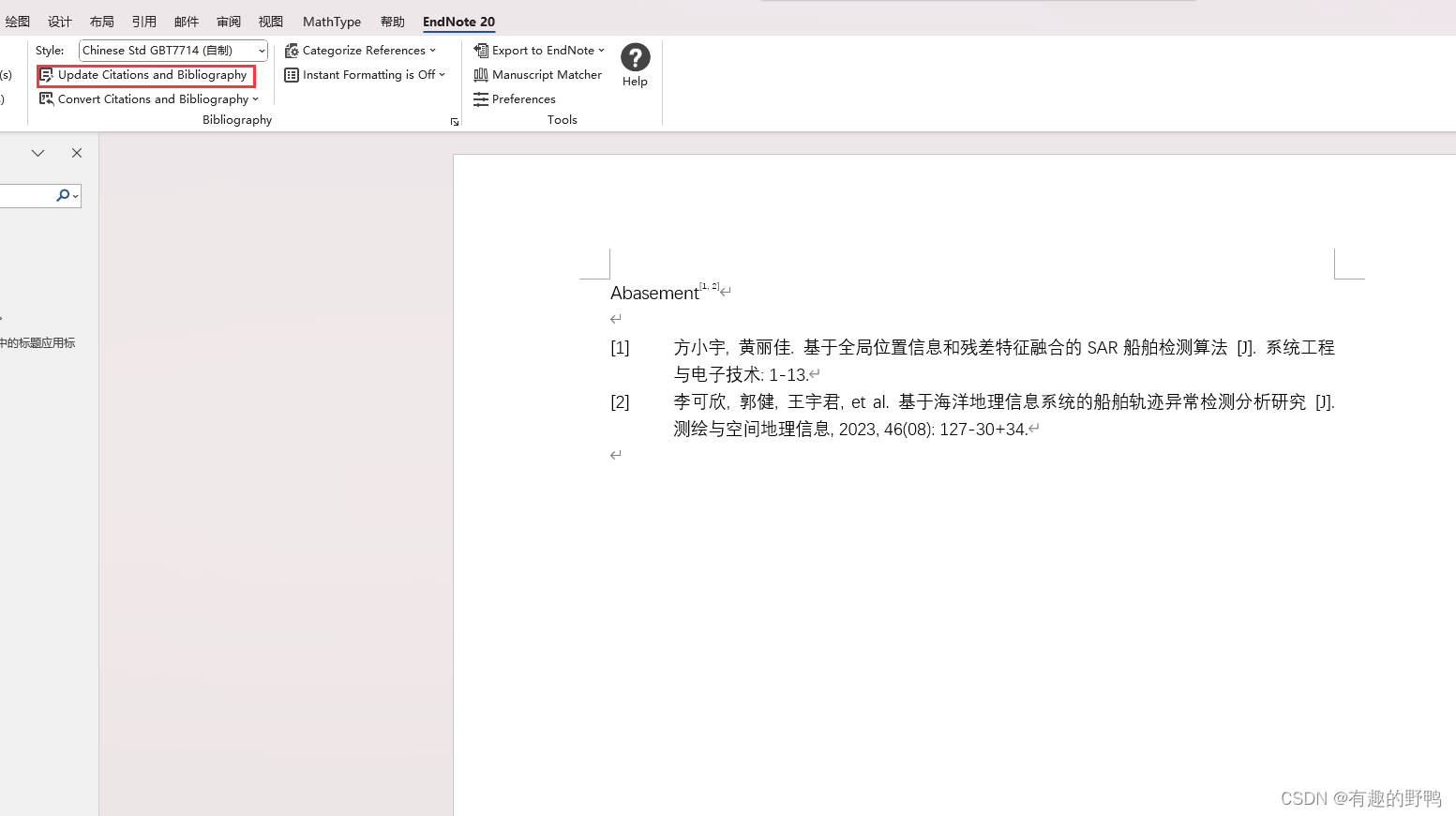
Task: Close the navigation pane
Action: pyautogui.click(x=77, y=153)
